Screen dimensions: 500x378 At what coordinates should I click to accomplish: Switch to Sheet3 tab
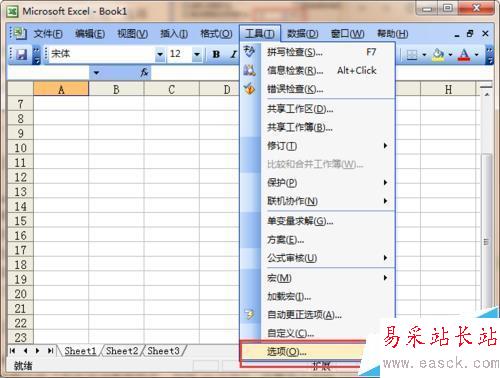(x=163, y=351)
